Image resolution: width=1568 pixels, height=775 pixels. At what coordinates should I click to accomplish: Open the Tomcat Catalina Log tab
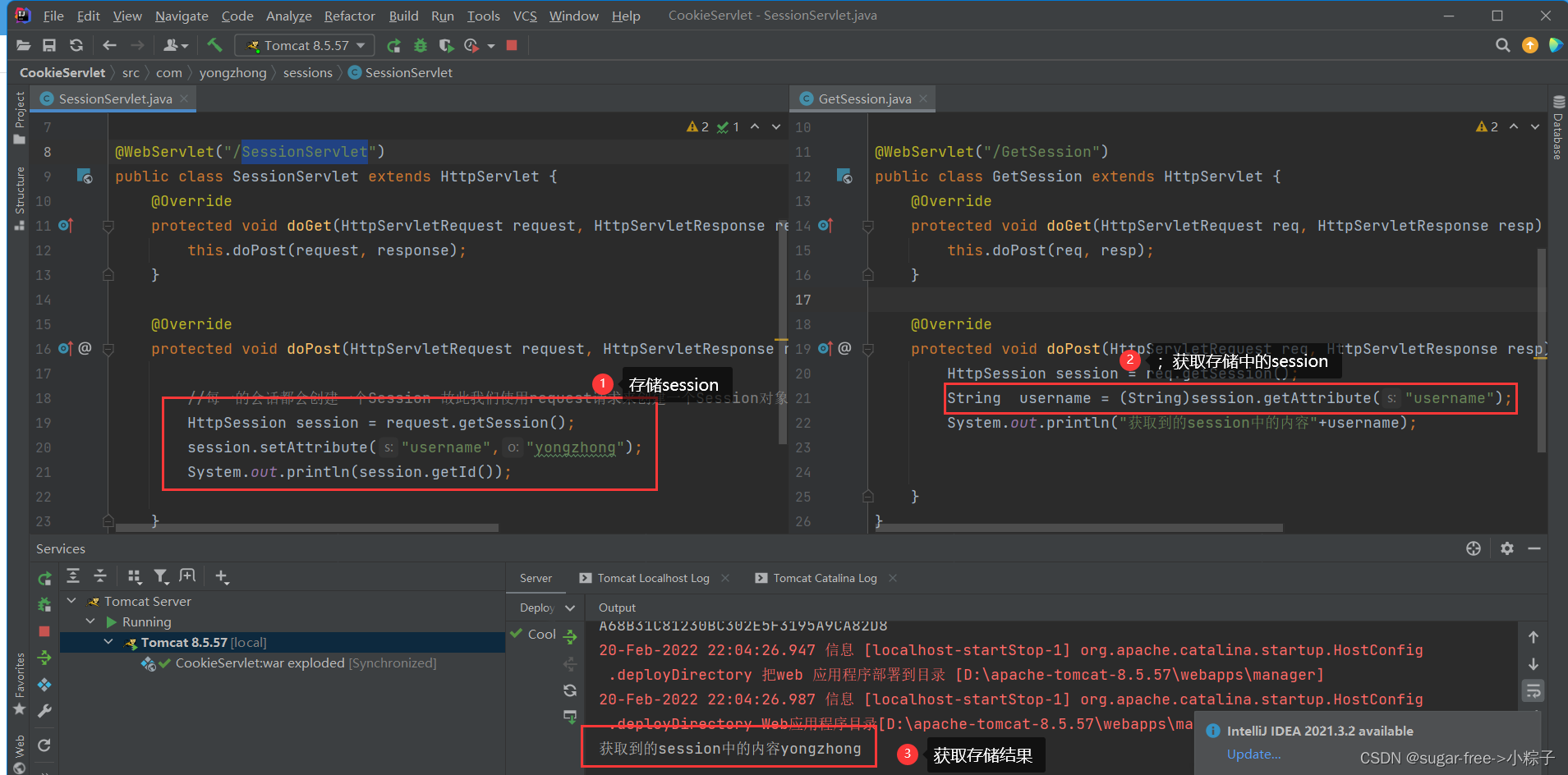[x=825, y=578]
